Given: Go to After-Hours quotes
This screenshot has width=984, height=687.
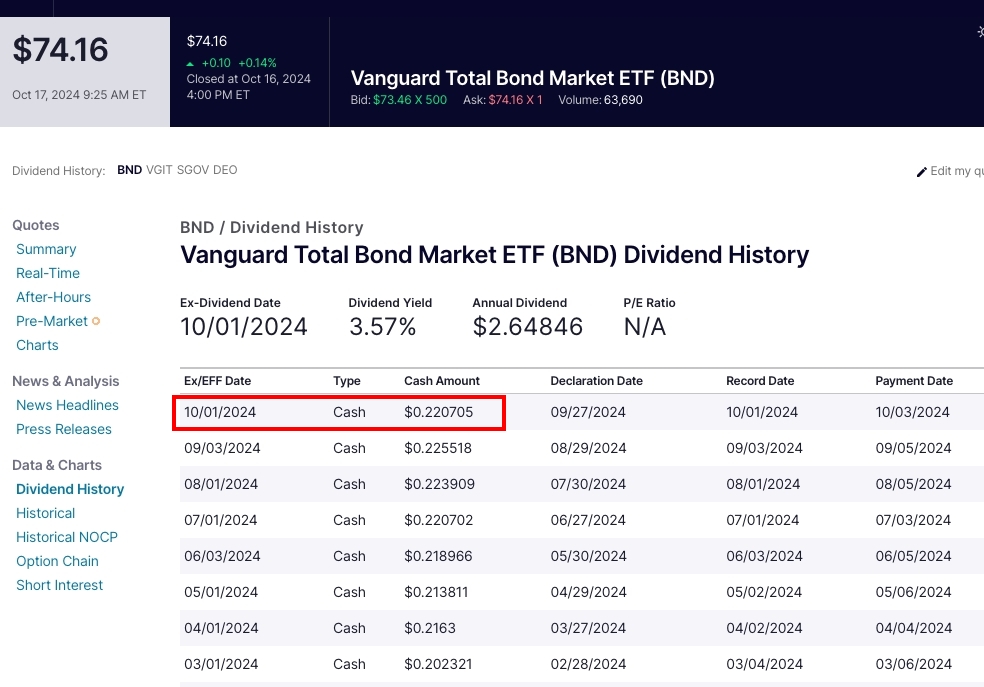Looking at the screenshot, I should tap(53, 297).
